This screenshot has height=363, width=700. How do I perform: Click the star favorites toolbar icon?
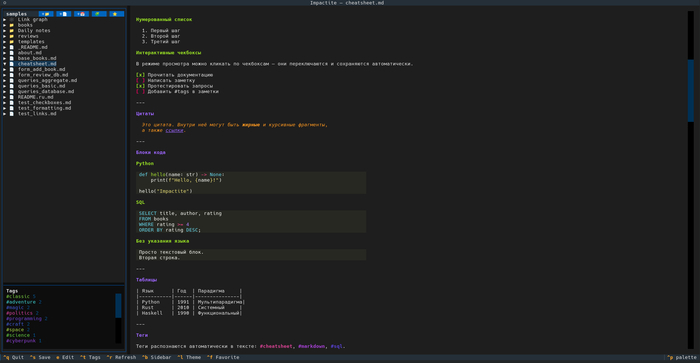(x=117, y=14)
